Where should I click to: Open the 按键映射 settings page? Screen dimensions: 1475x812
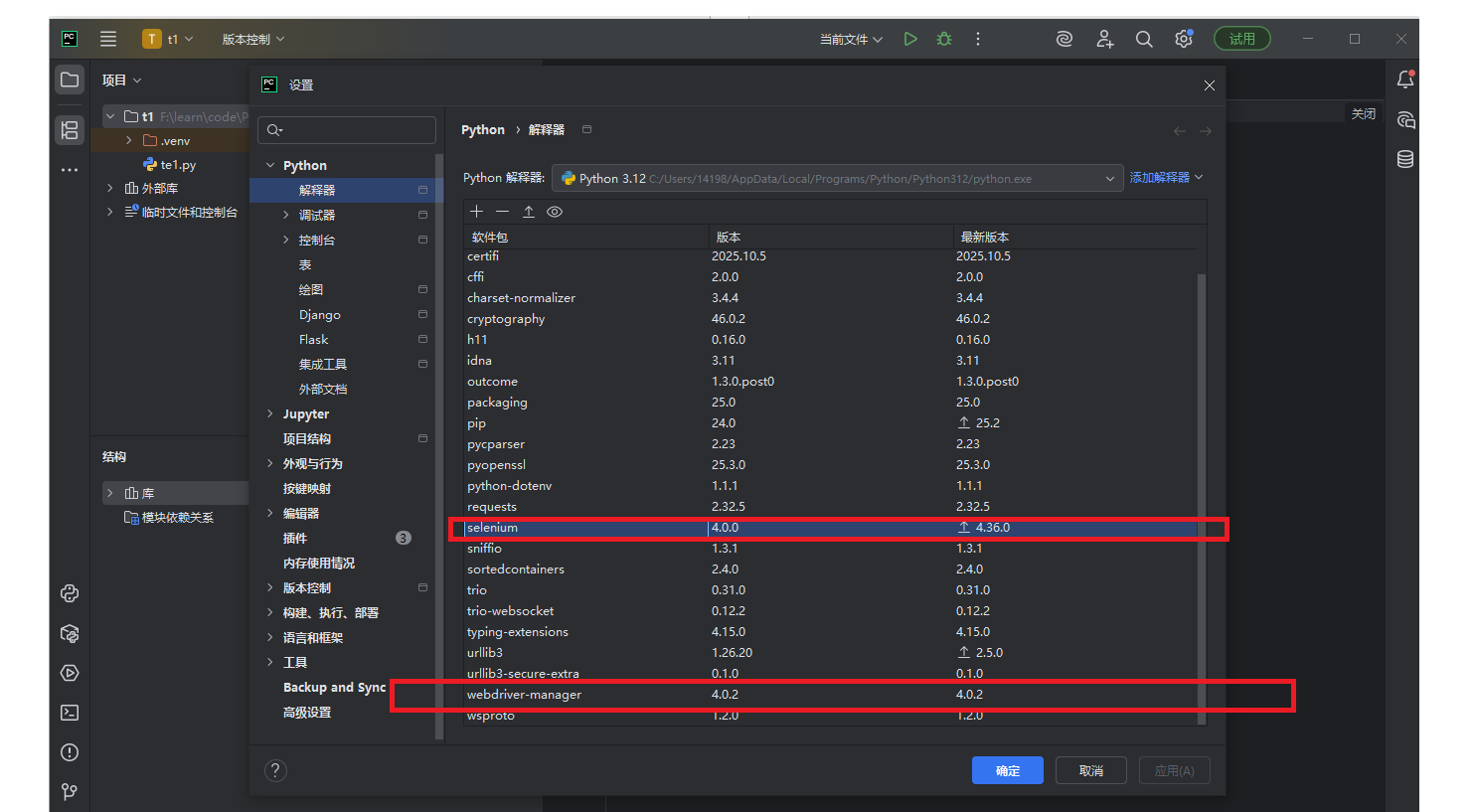point(307,488)
